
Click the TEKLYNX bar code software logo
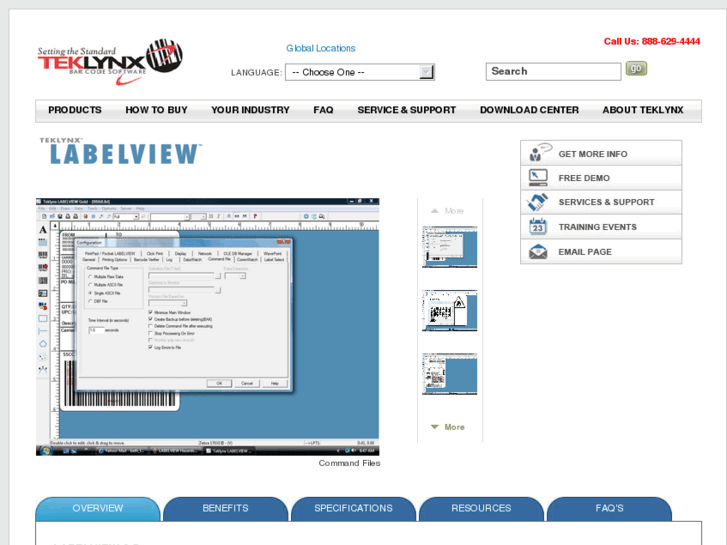(x=110, y=62)
